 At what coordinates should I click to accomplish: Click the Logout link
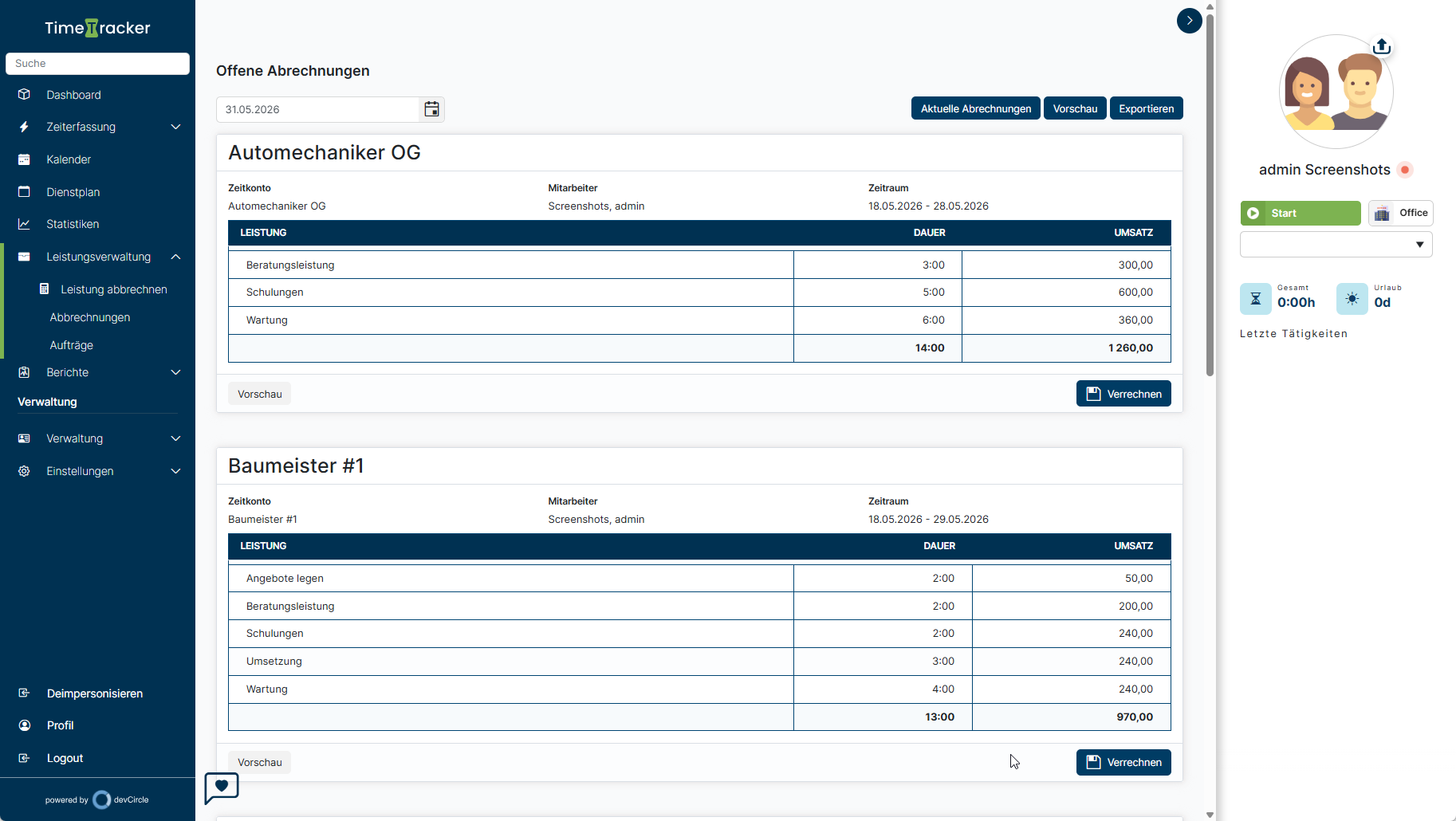coord(65,758)
